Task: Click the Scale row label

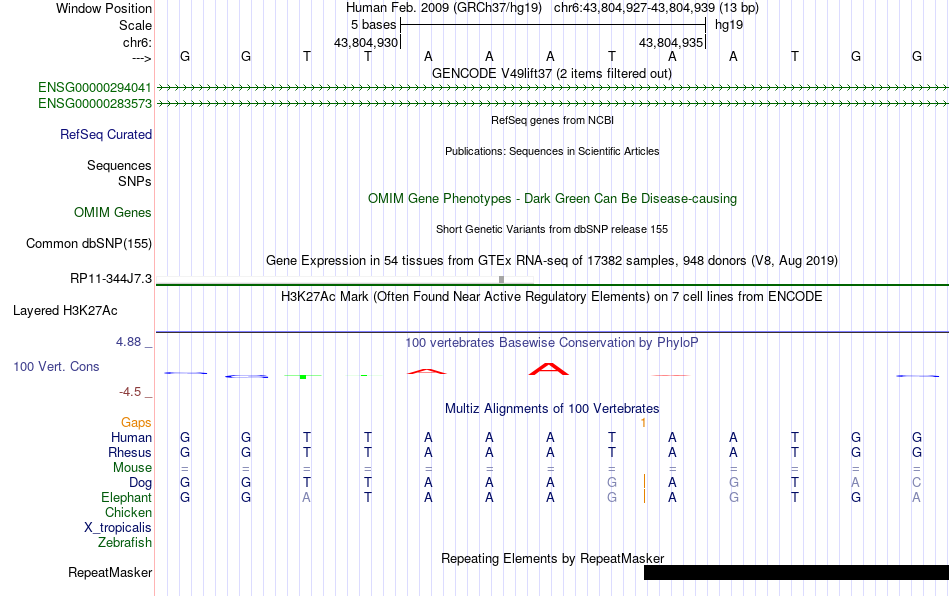Action: tap(136, 25)
